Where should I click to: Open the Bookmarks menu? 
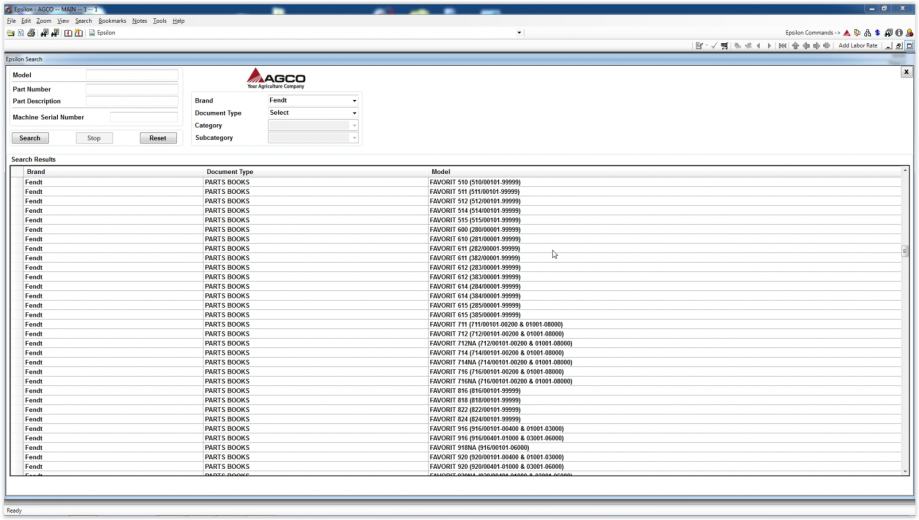click(x=112, y=21)
